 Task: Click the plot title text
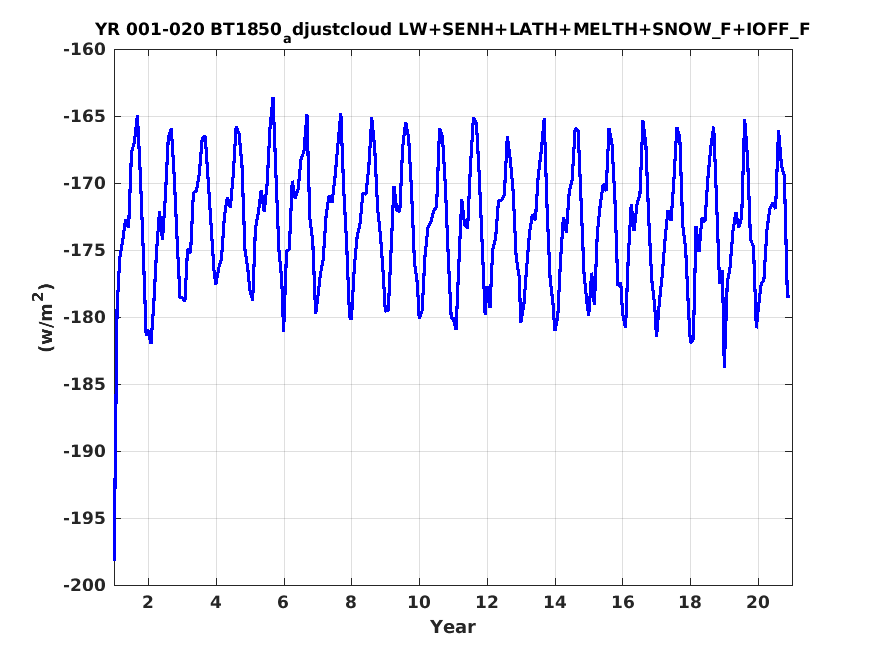452,30
